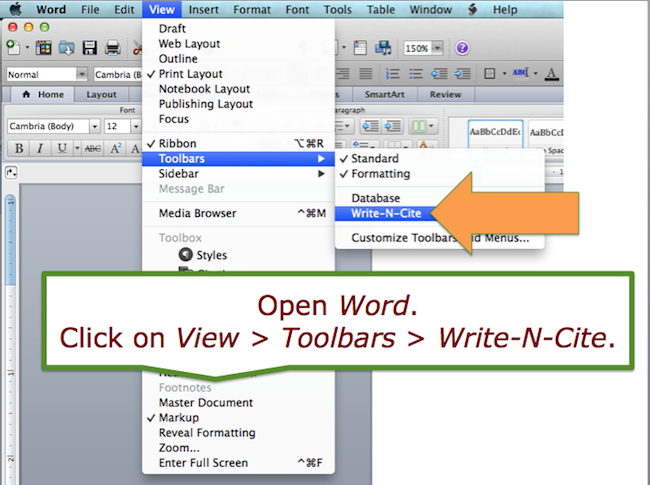Viewport: 650px width, 485px height.
Task: Switch to the SmartArt ribbon tab
Action: point(384,95)
